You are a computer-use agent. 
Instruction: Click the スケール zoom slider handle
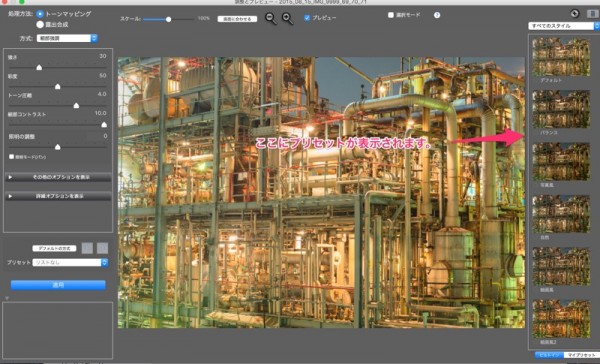pyautogui.click(x=168, y=19)
